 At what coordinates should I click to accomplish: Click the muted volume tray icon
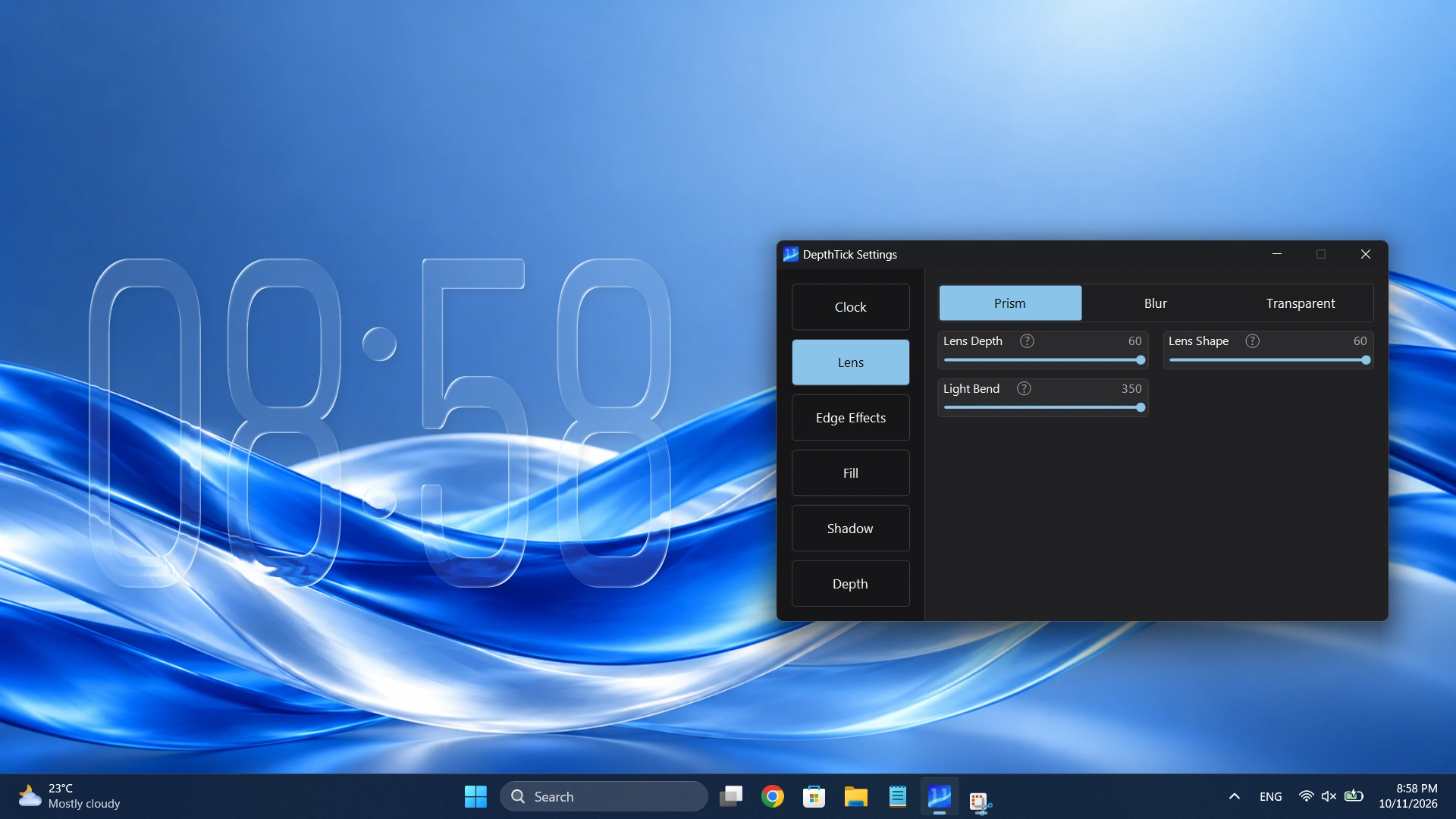[x=1329, y=796]
